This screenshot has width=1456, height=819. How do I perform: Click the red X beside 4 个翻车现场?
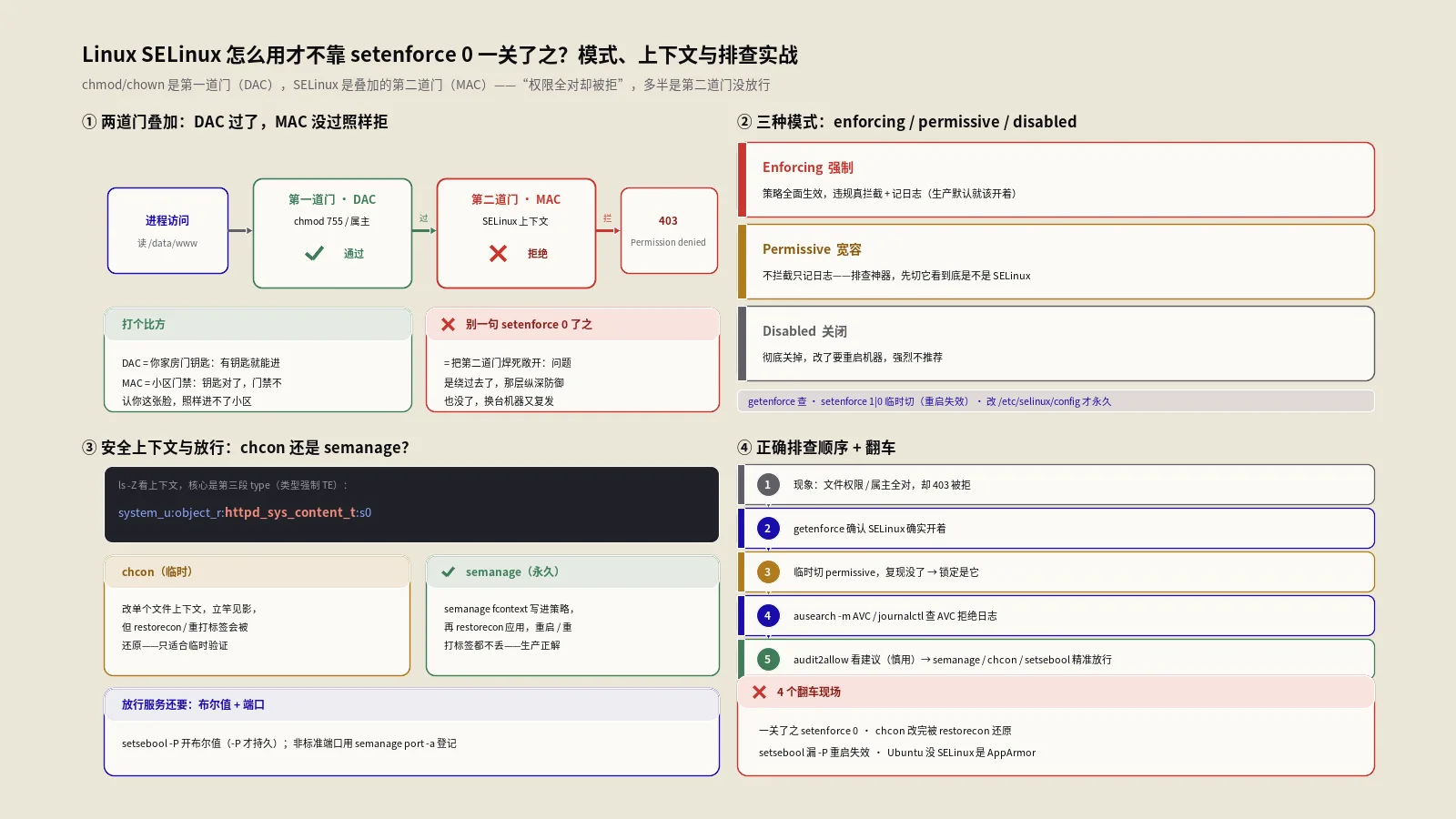click(x=759, y=692)
